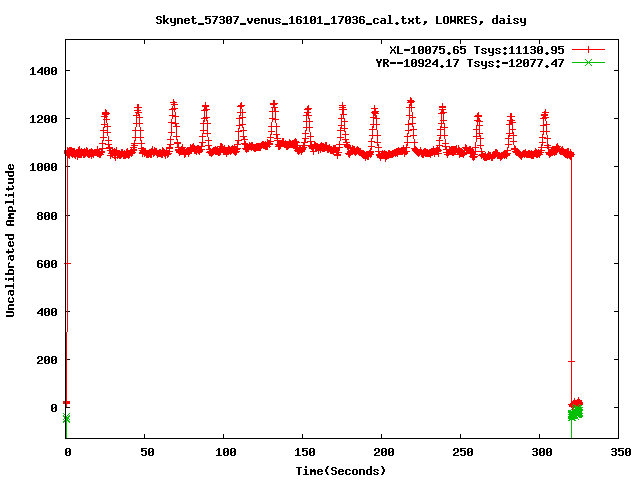
Task: Click y-axis tick label 600
Action: tap(47, 264)
